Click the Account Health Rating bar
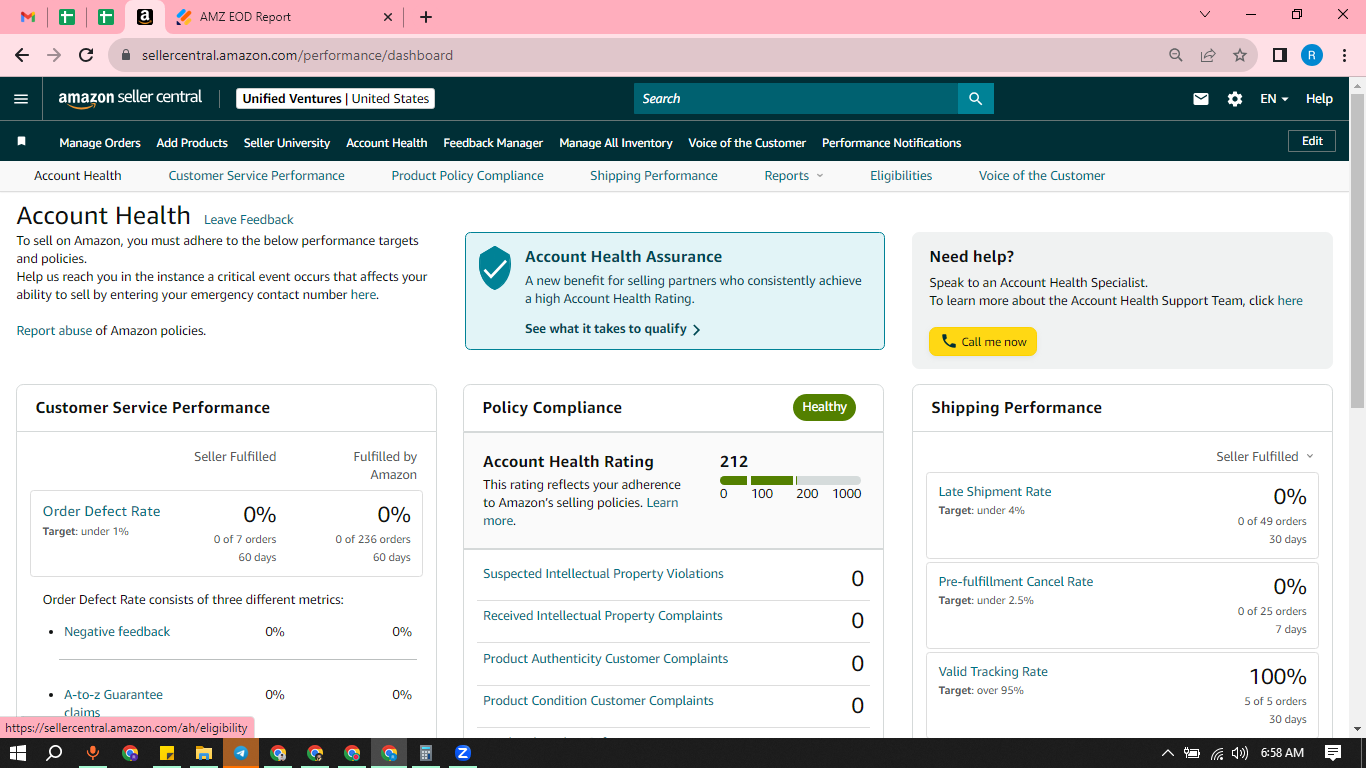The width and height of the screenshot is (1366, 768). [x=790, y=481]
